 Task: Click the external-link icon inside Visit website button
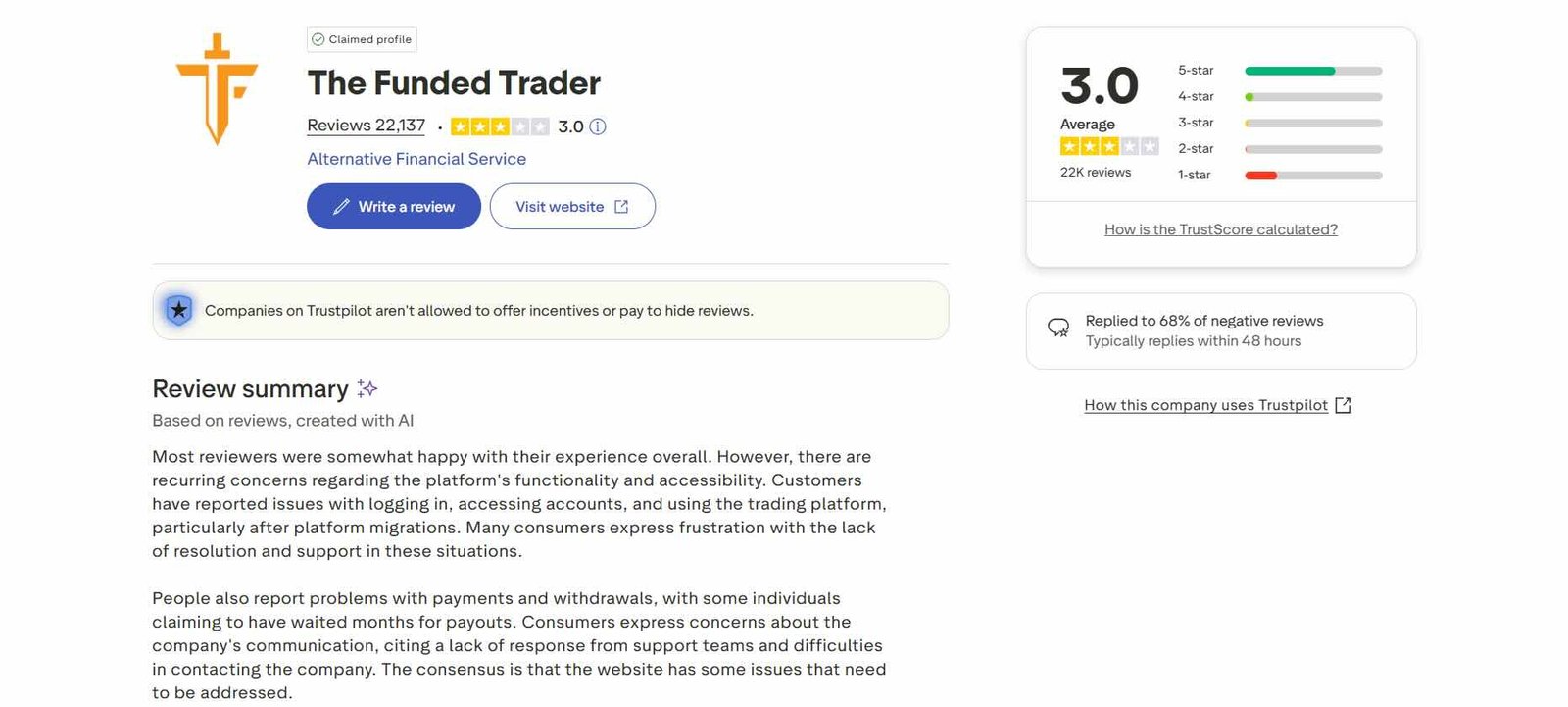(622, 206)
